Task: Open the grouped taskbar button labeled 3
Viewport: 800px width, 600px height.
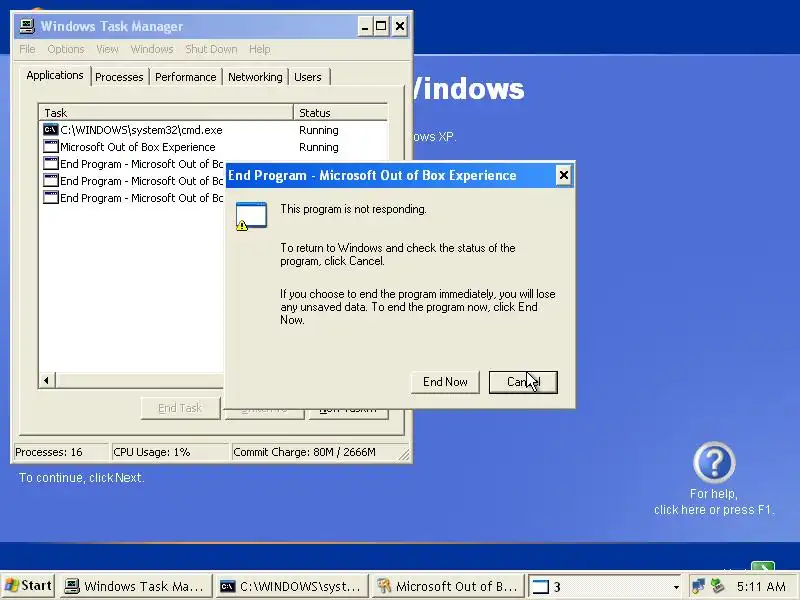Action: pos(605,586)
